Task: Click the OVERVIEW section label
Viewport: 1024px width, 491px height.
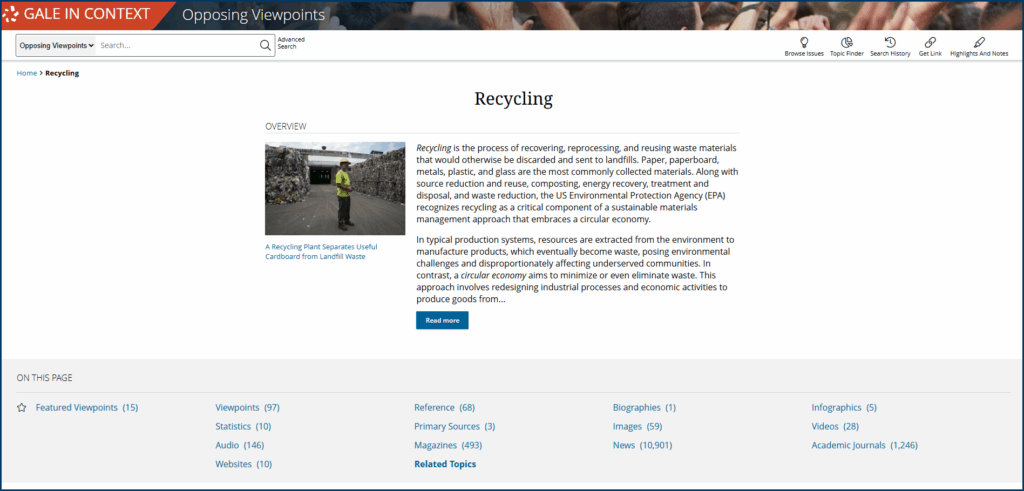Action: tap(285, 126)
